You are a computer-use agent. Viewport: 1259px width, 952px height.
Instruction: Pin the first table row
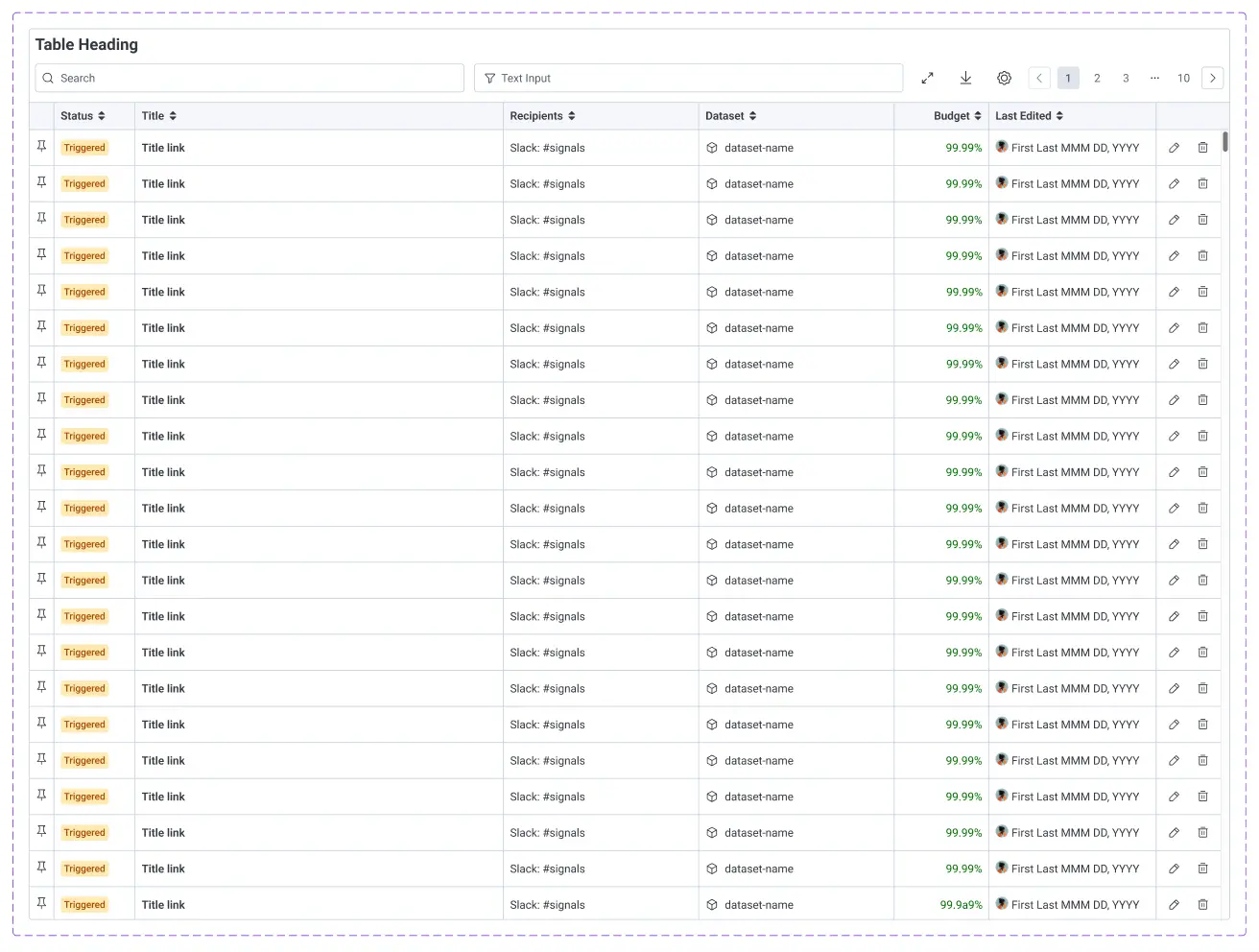tap(41, 147)
